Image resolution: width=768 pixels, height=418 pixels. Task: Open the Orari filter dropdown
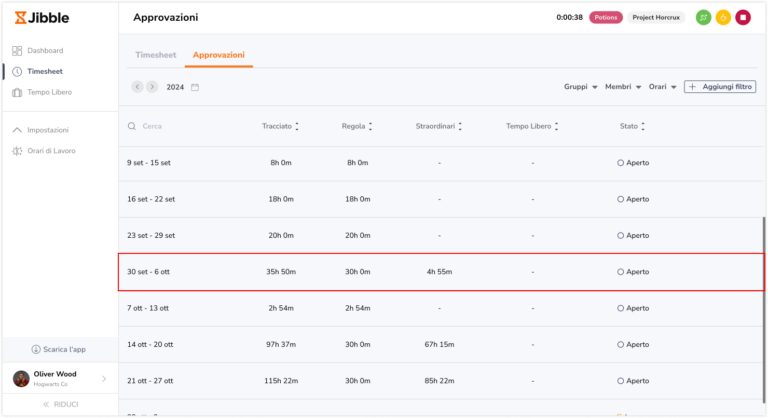[x=662, y=87]
